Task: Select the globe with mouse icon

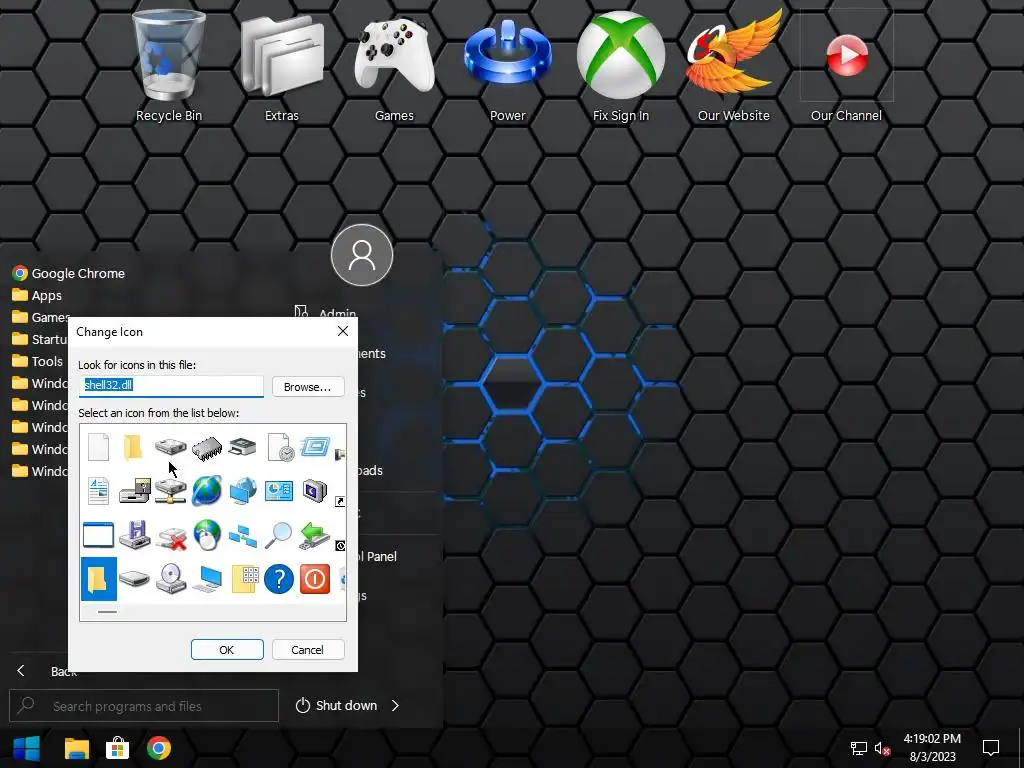Action: pyautogui.click(x=207, y=535)
